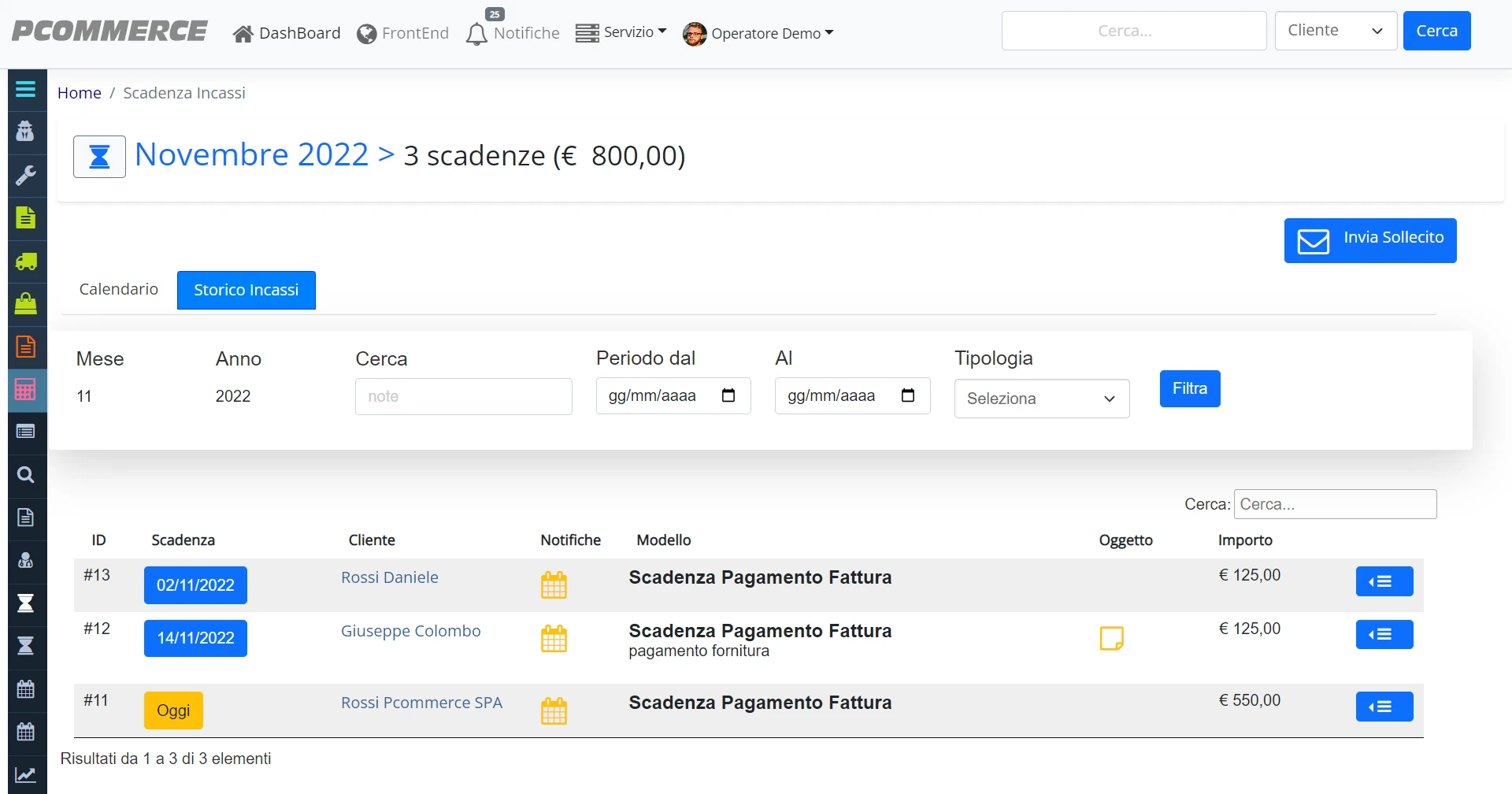Screen dimensions: 1512x794
Task: Open the Operatore Demo user menu
Action: [758, 33]
